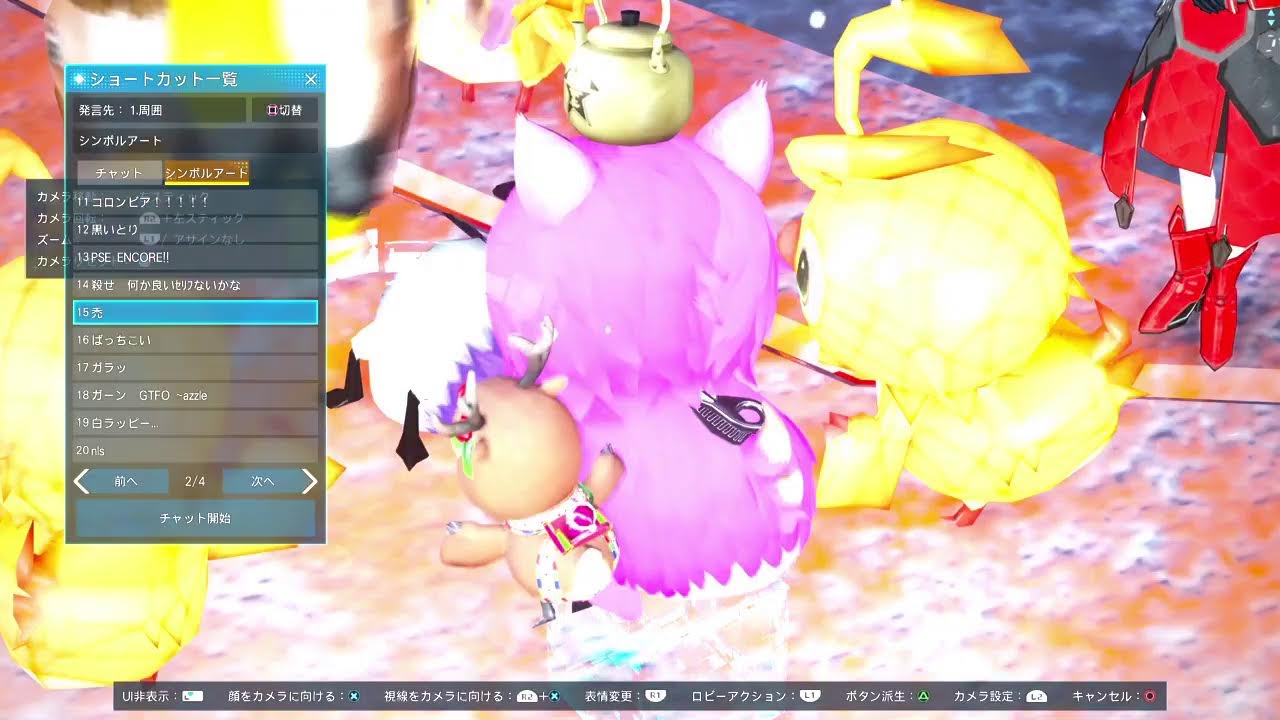
Task: Switch to the チャット tab
Action: pos(119,173)
